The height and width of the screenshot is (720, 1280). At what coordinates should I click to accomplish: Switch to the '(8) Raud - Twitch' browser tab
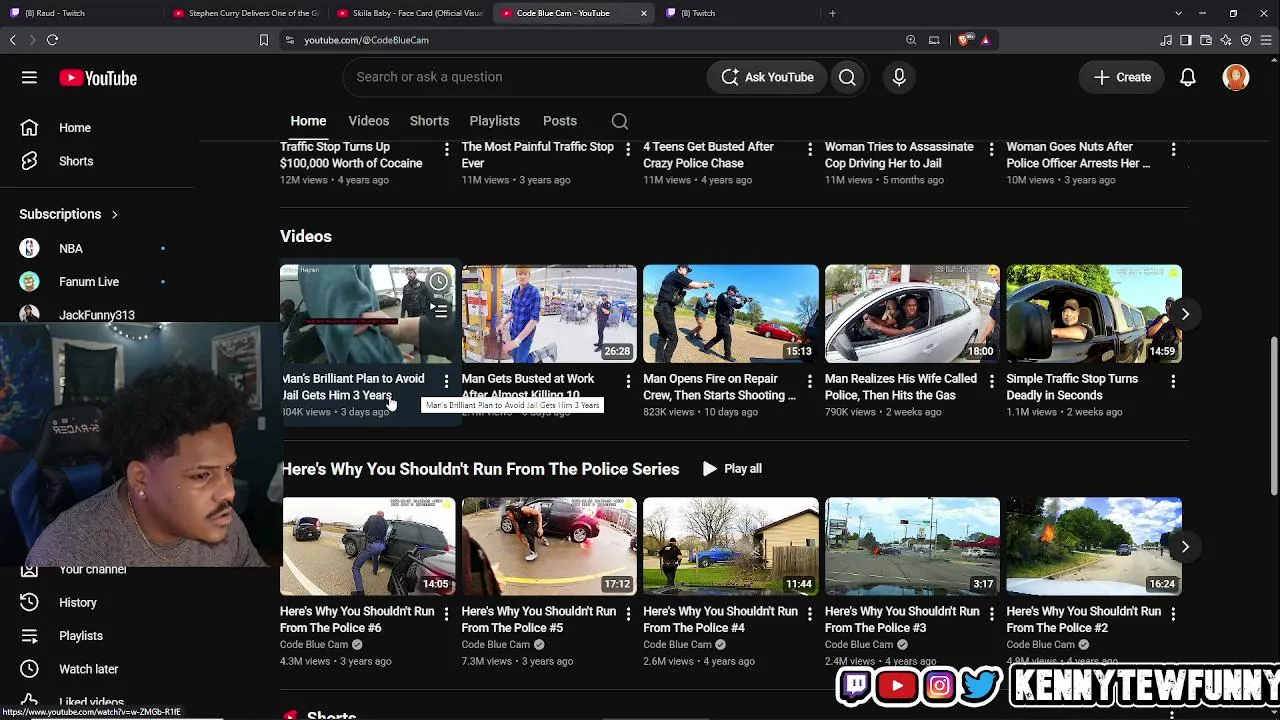tap(80, 13)
